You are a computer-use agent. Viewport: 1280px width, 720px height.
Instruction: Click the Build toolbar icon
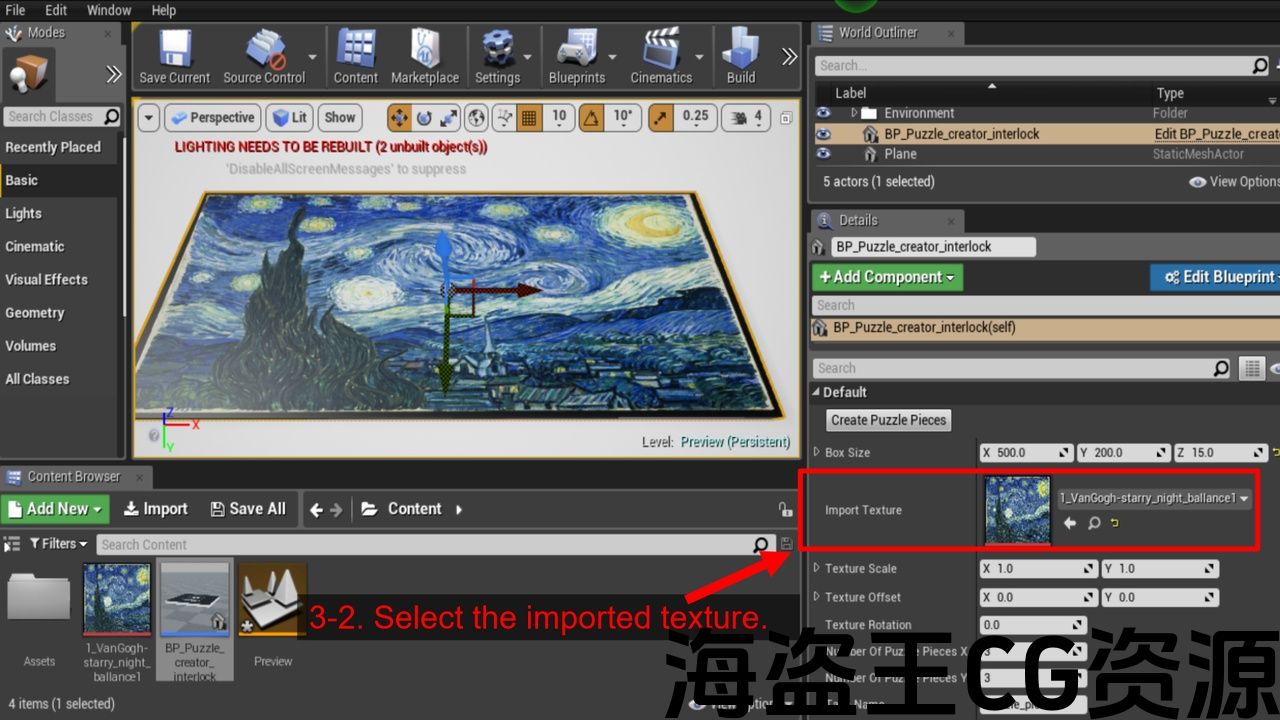click(741, 57)
